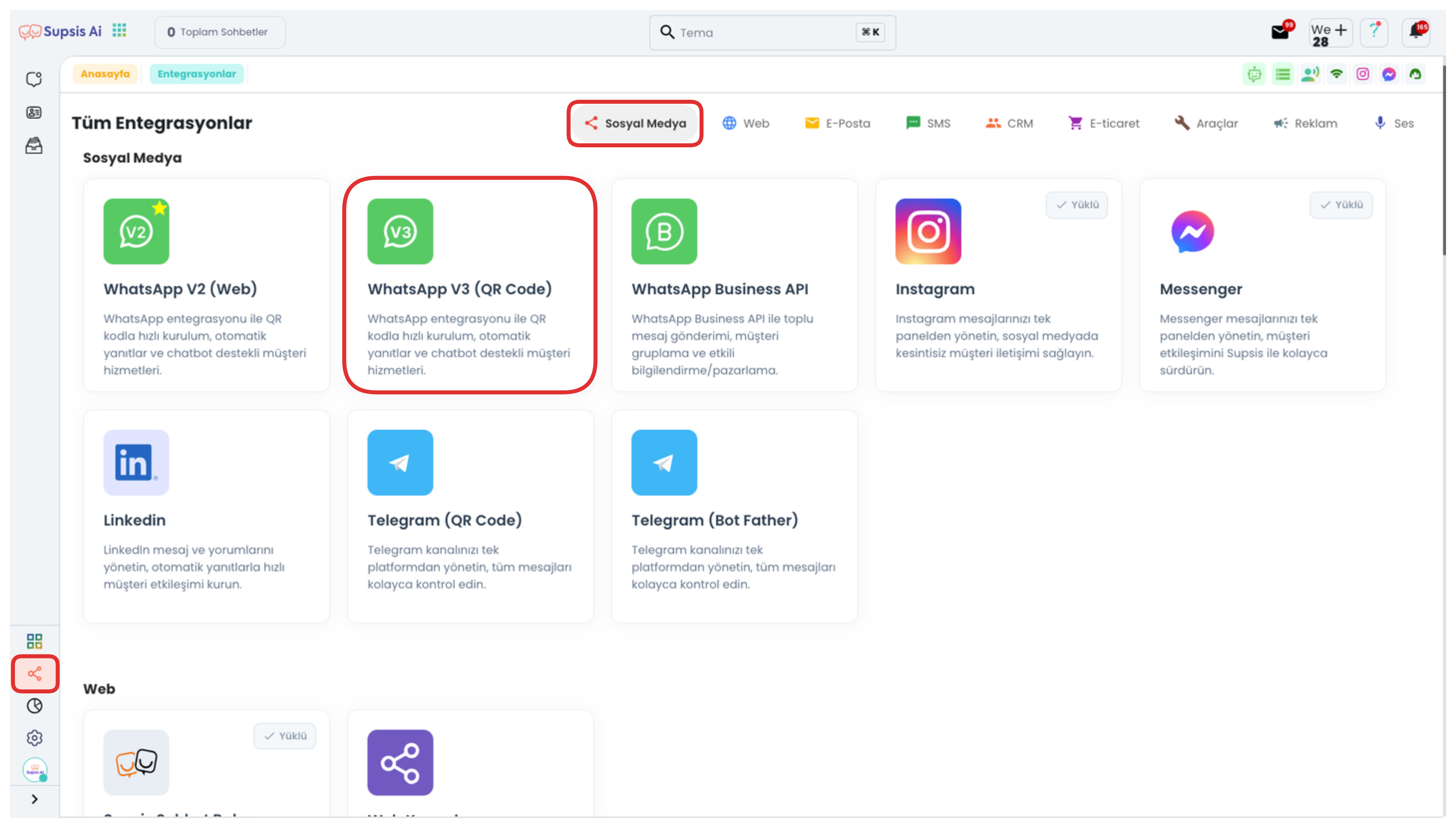Open the settings gear icon in sidebar
The image size is (1456, 828).
pos(34,738)
